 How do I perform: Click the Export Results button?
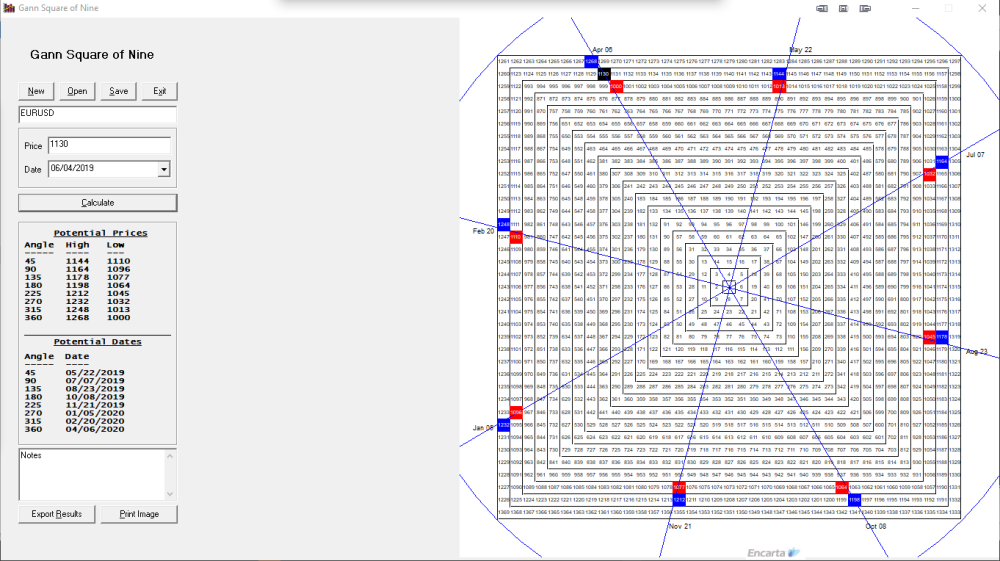point(55,514)
